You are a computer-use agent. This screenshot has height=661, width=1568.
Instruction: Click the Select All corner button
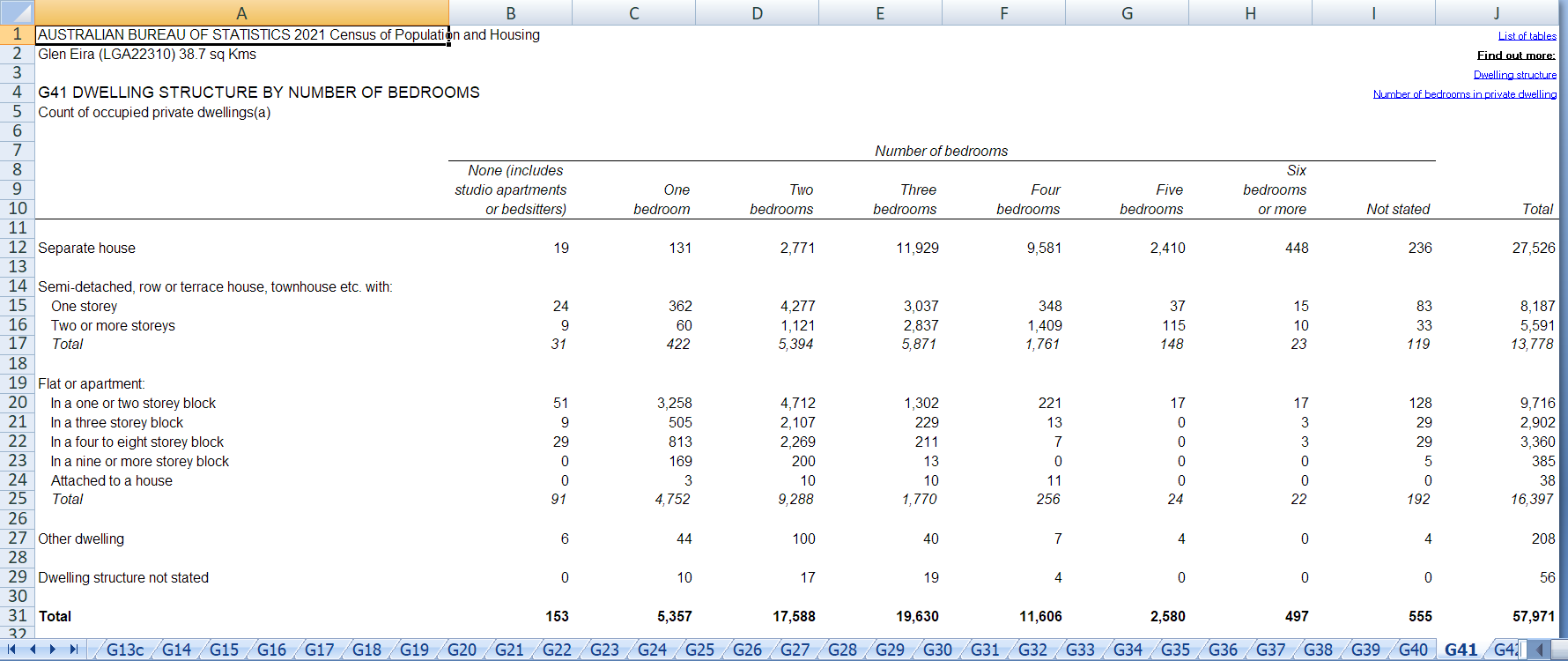pyautogui.click(x=17, y=12)
